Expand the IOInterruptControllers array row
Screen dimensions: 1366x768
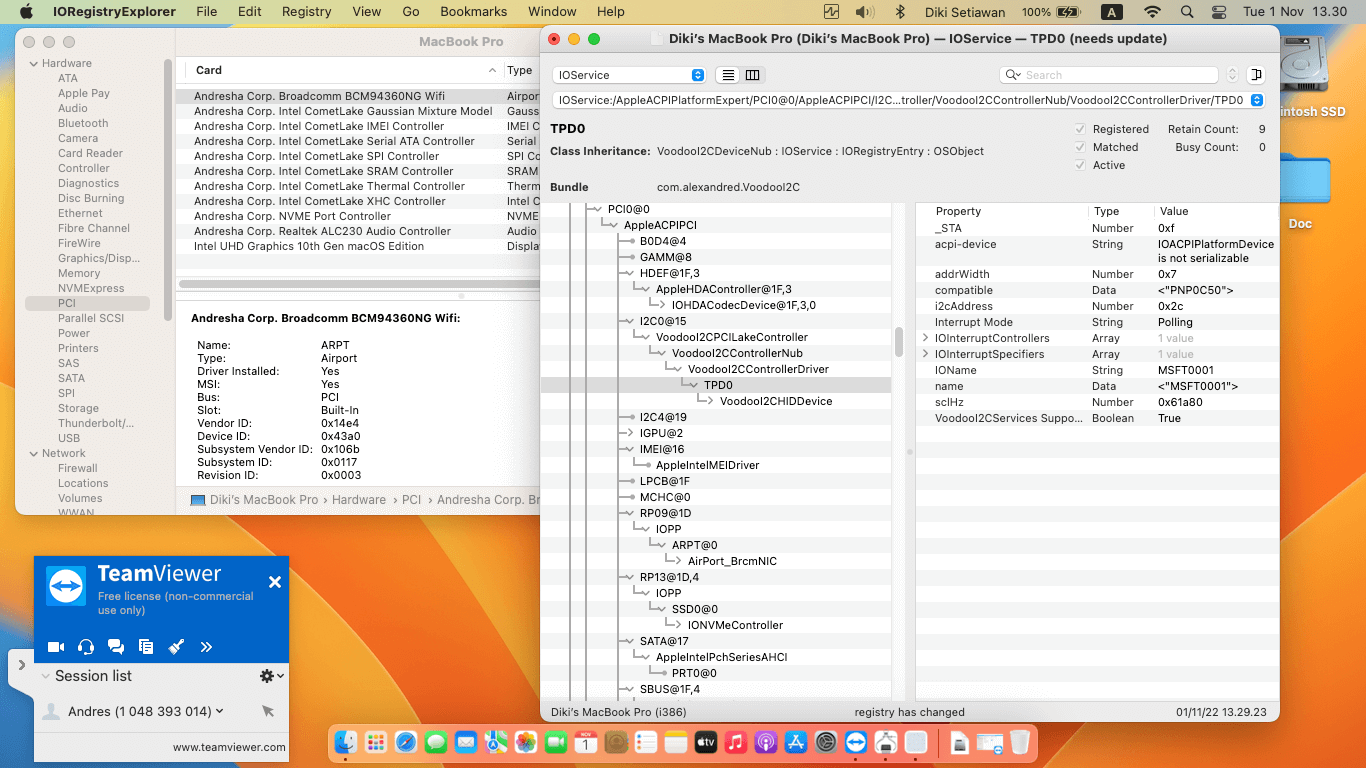click(x=926, y=338)
